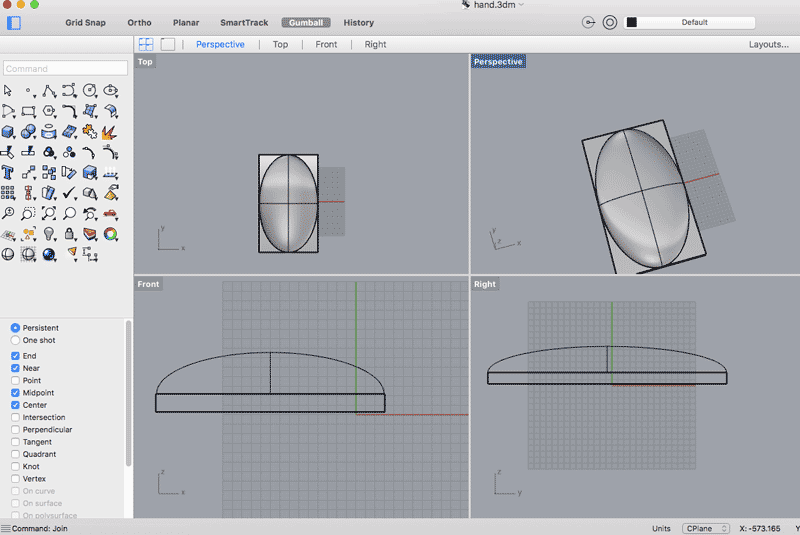Select the Fillet curves tool
The width and height of the screenshot is (800, 535).
(69, 111)
